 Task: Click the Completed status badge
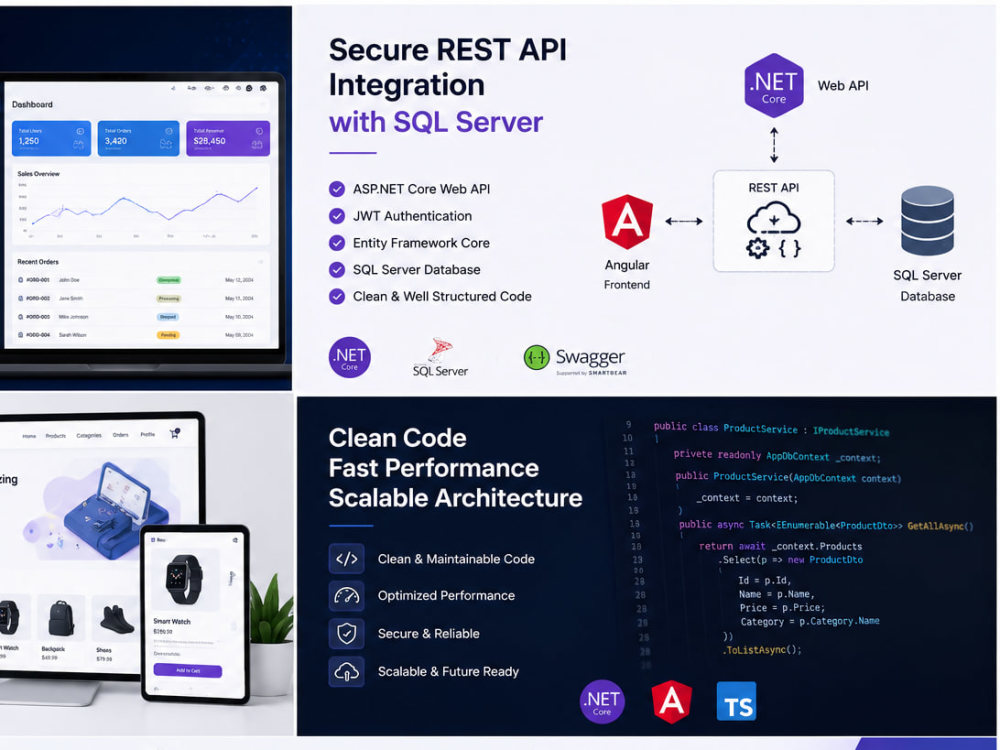[x=168, y=280]
